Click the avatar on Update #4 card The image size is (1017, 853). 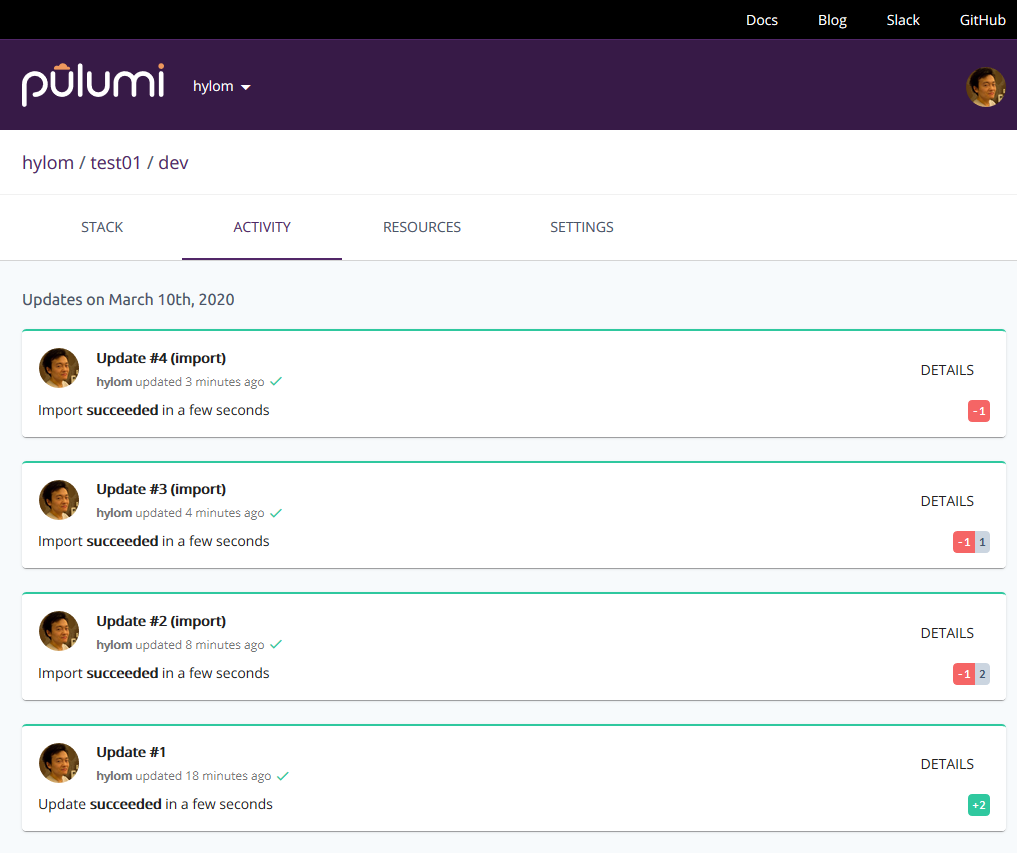pyautogui.click(x=59, y=368)
